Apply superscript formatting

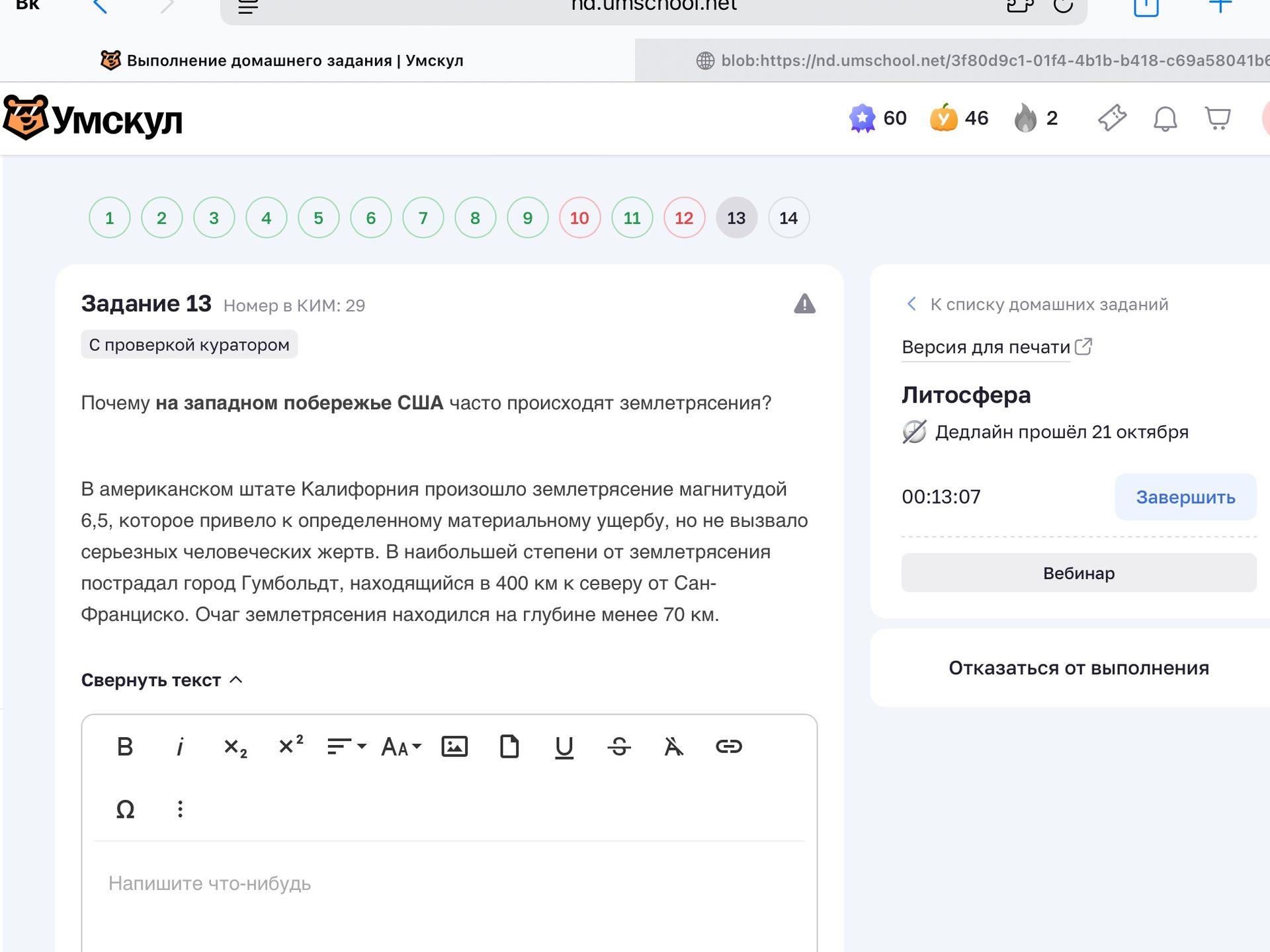tap(290, 745)
